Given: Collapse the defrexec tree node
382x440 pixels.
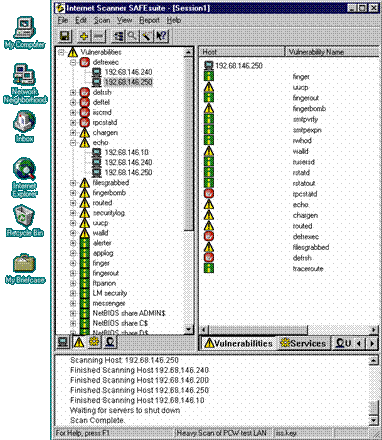Looking at the screenshot, I should 73,62.
